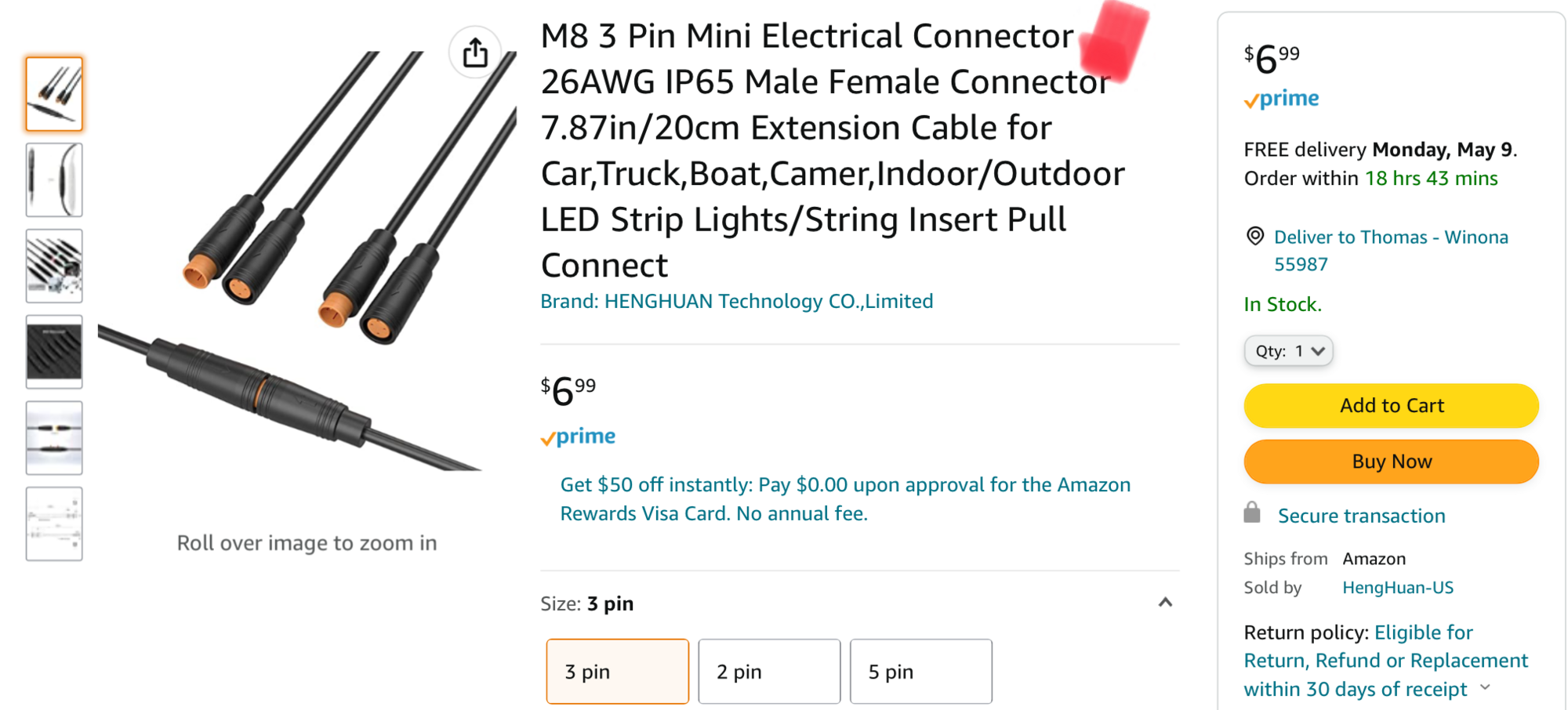The width and height of the screenshot is (1568, 710).
Task: Open the dark fourth product thumbnail
Action: (x=54, y=352)
